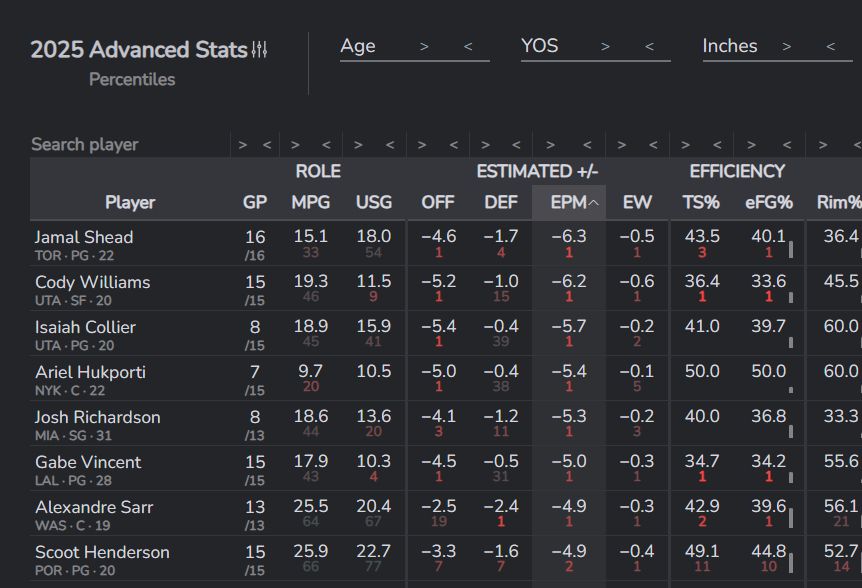862x588 pixels.
Task: Click the greater-than filter above the GP column
Action: click(x=242, y=145)
